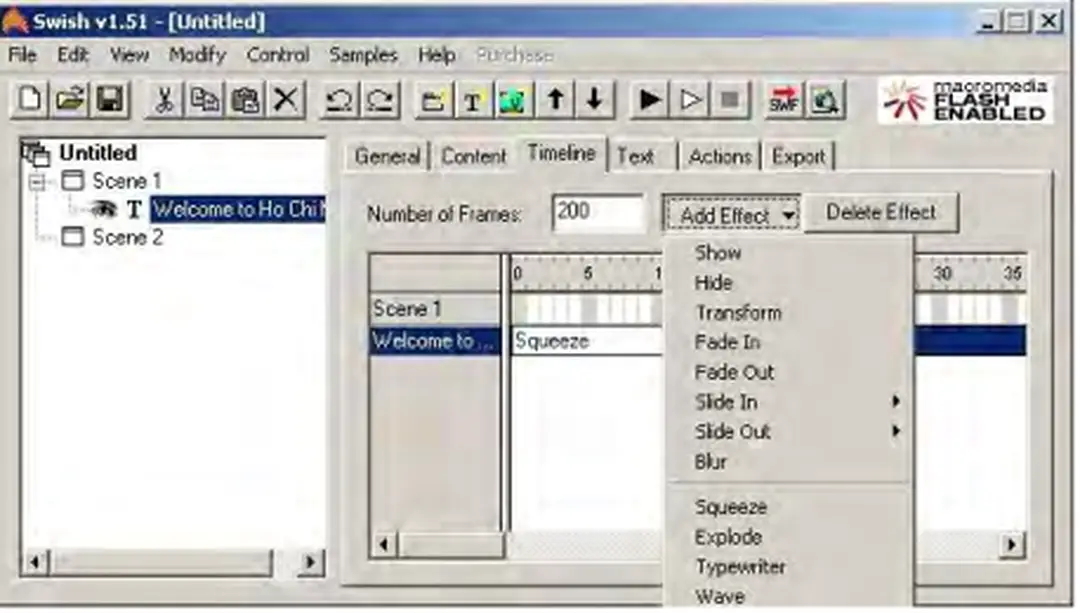
Task: Click the Delete X toolbar icon
Action: 286,100
